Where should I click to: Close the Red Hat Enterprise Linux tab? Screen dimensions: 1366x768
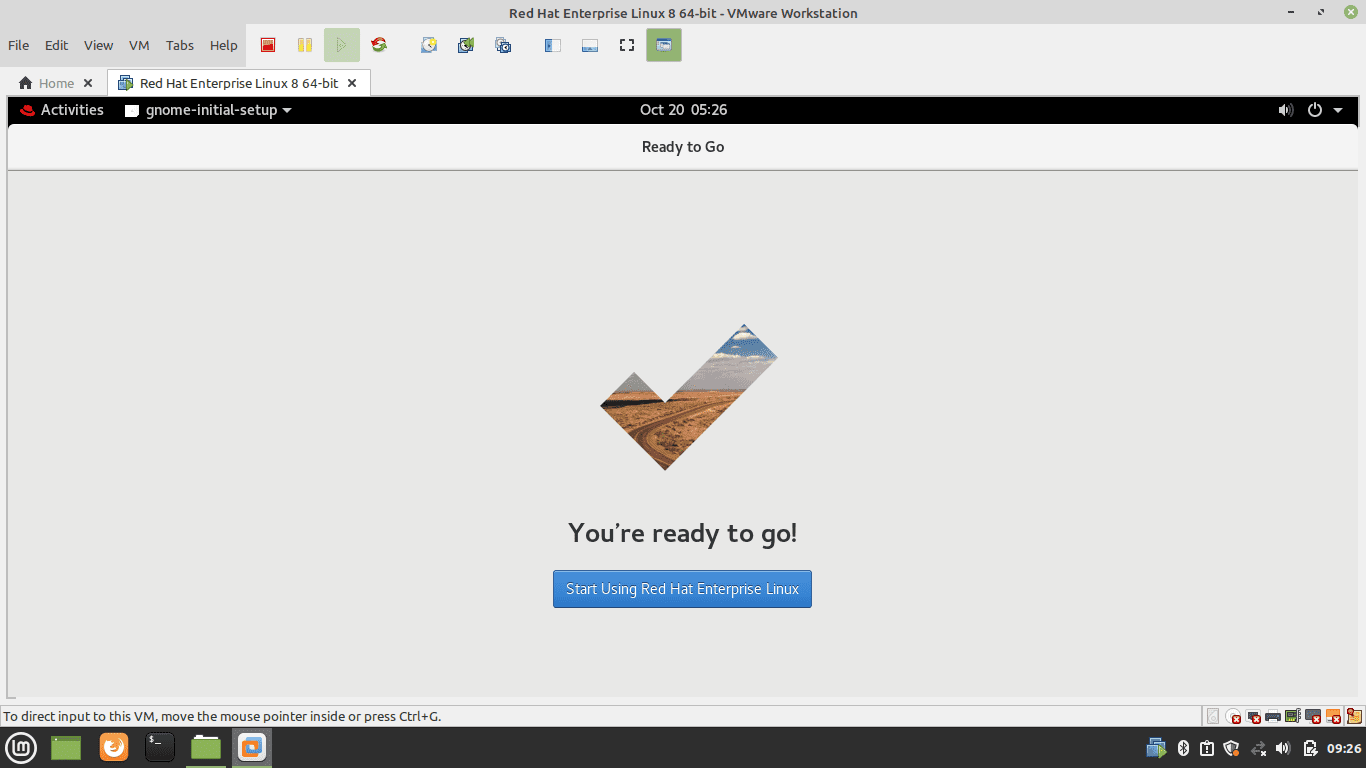(352, 83)
